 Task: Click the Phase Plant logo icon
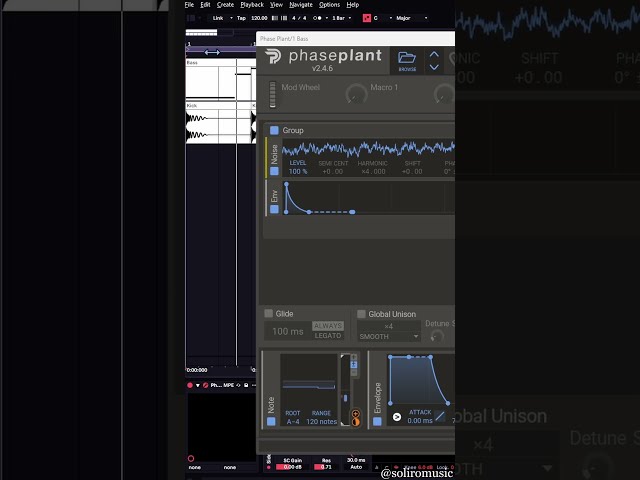(273, 56)
